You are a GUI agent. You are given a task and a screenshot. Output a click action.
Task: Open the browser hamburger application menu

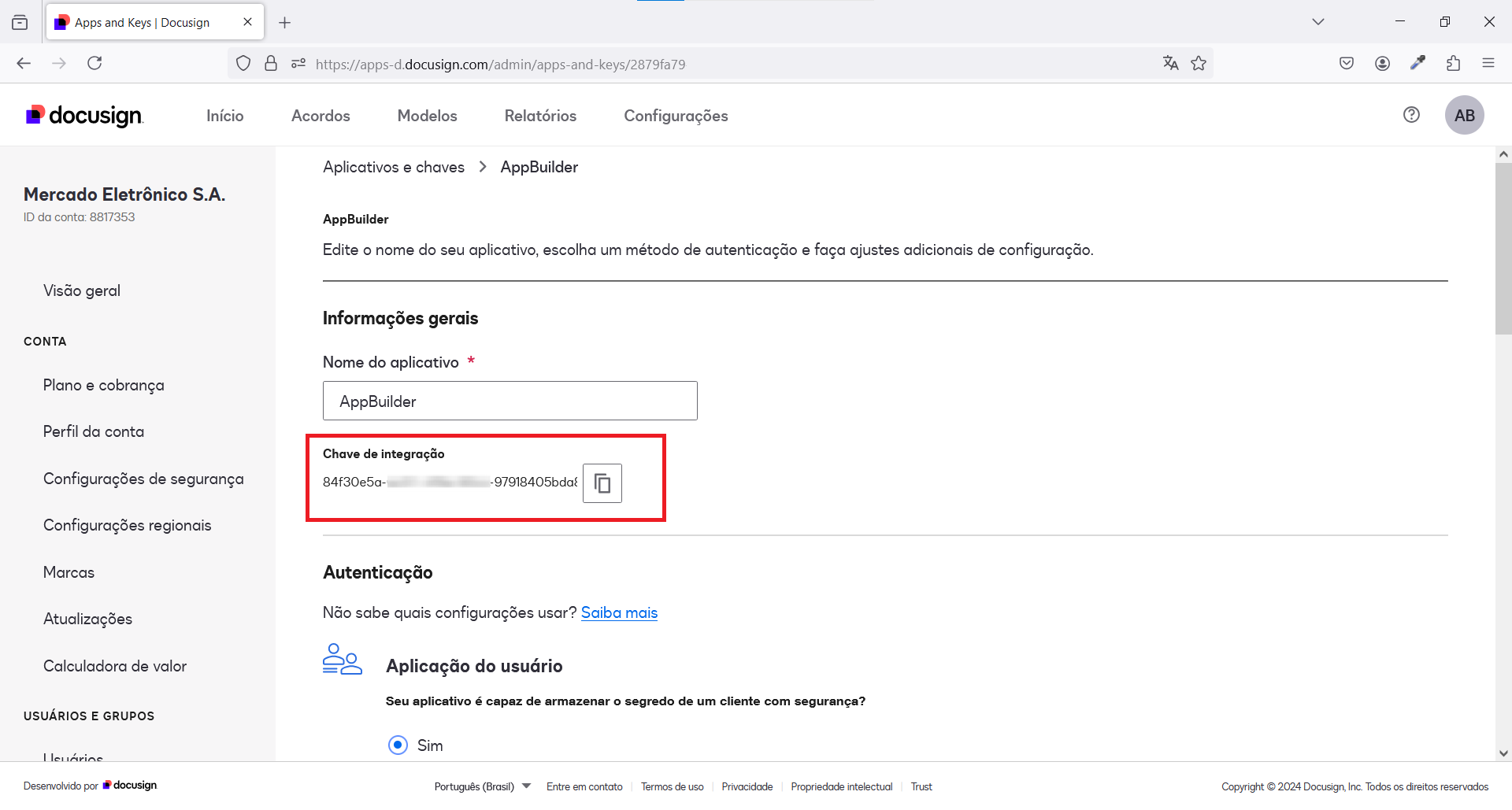click(1488, 64)
